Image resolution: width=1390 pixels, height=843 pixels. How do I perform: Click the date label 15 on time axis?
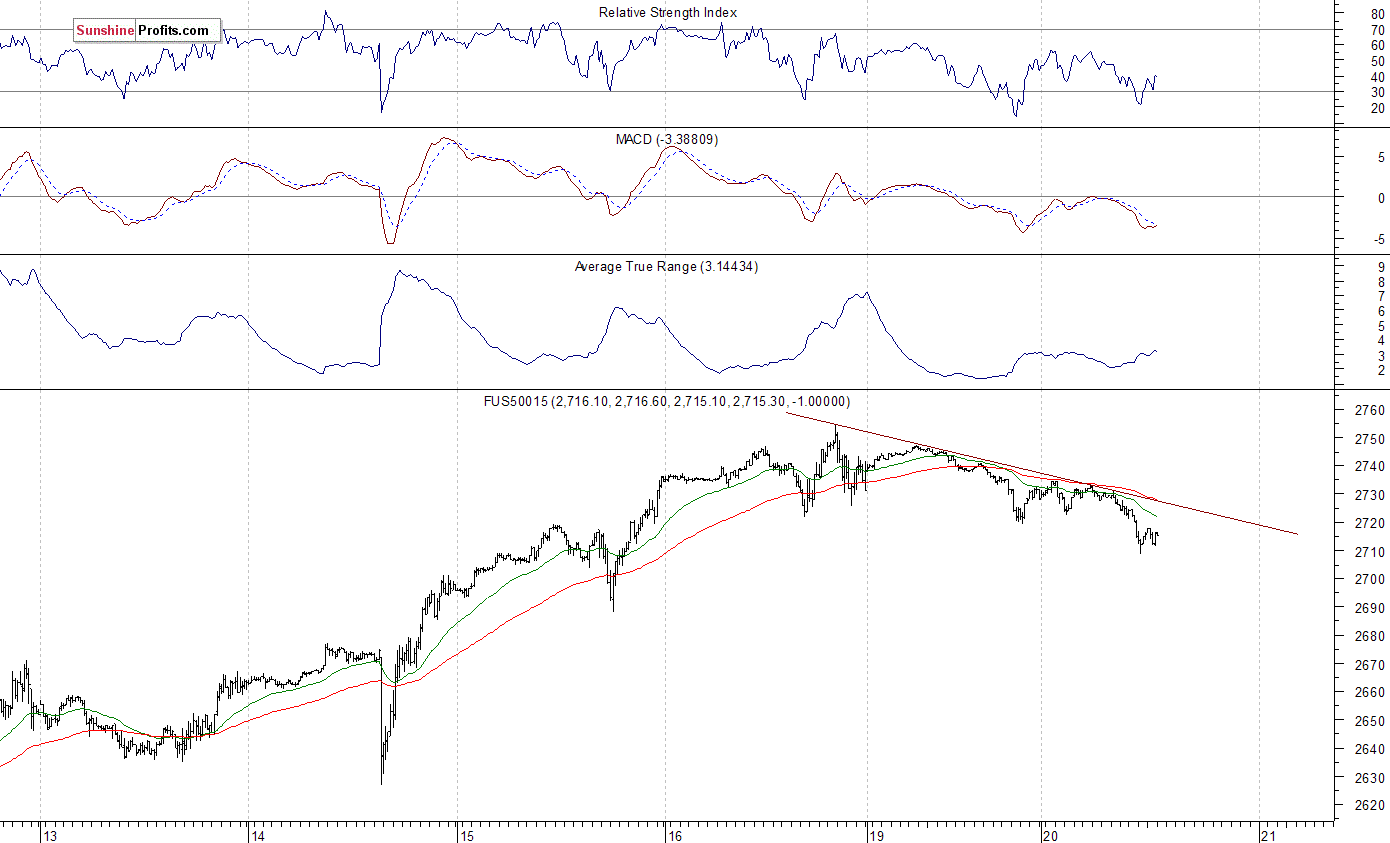point(467,835)
